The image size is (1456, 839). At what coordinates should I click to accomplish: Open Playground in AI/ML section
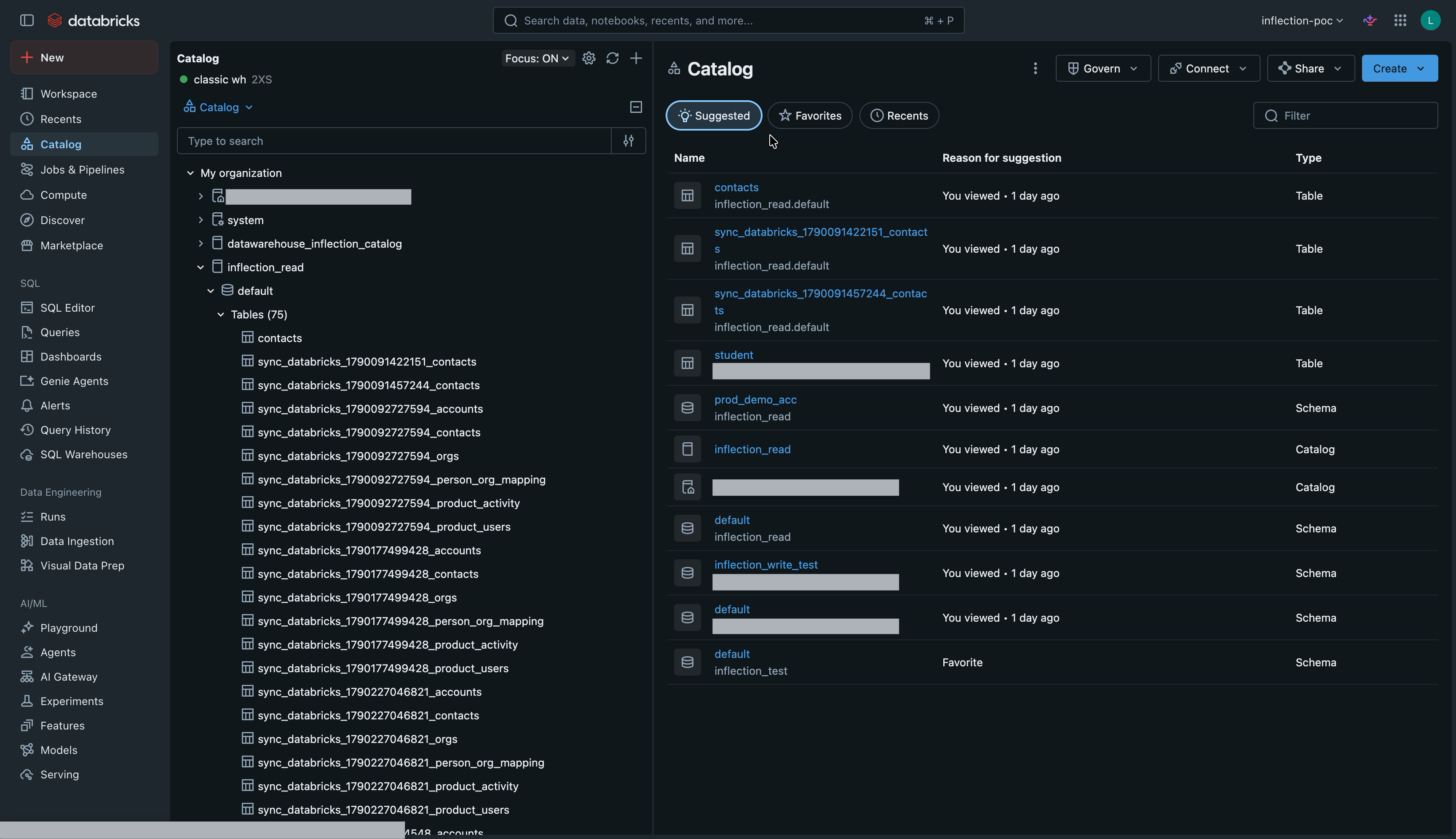pyautogui.click(x=69, y=628)
